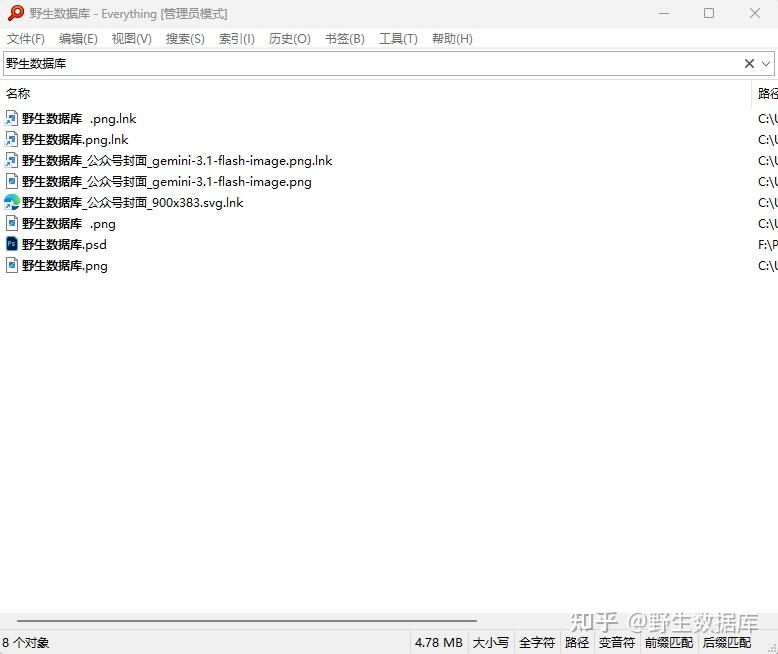Screen dimensions: 778x654
Task: Open the 历史(O) menu
Action: 290,39
